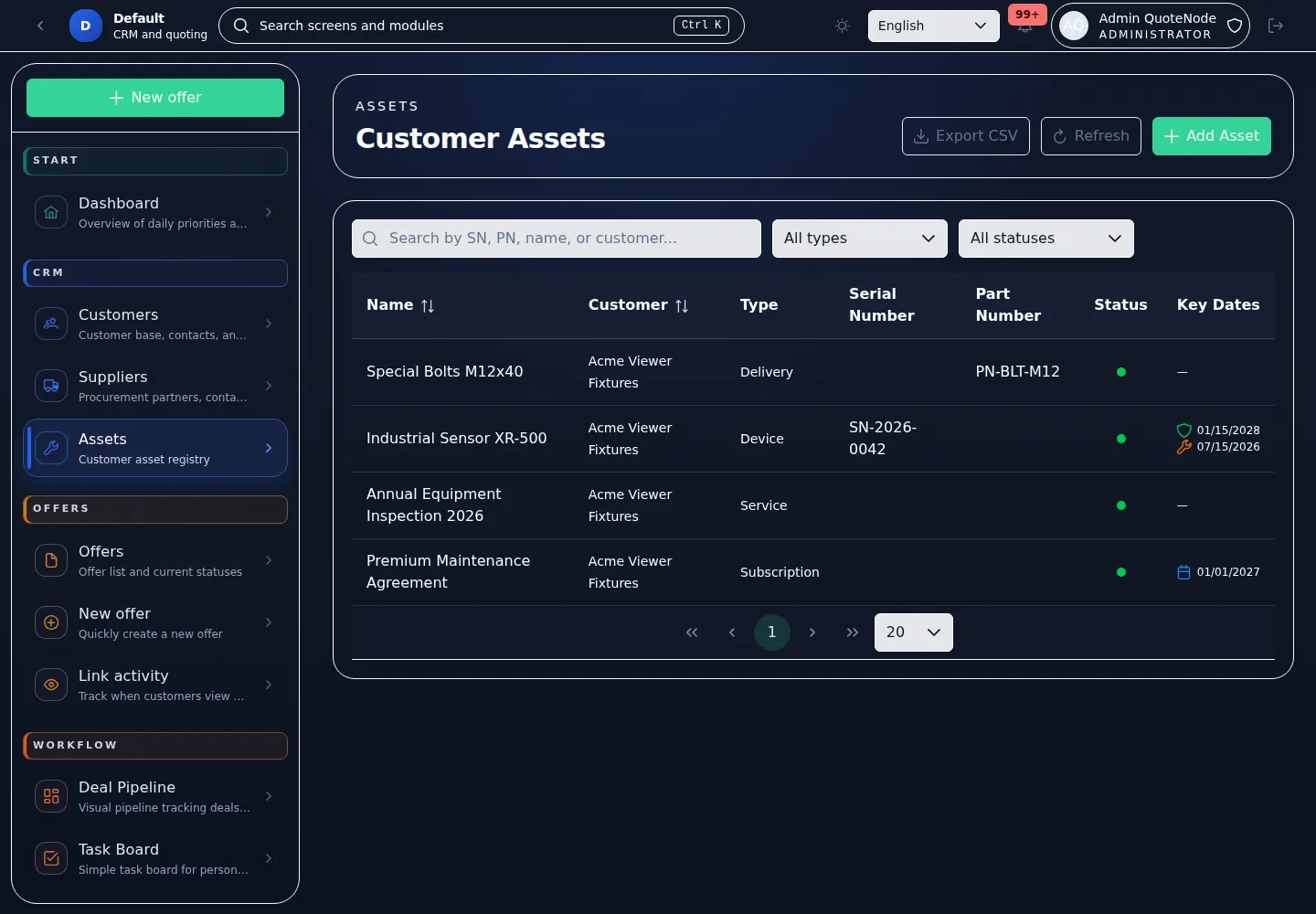Click the Suppliers truck icon in sidebar

51,386
